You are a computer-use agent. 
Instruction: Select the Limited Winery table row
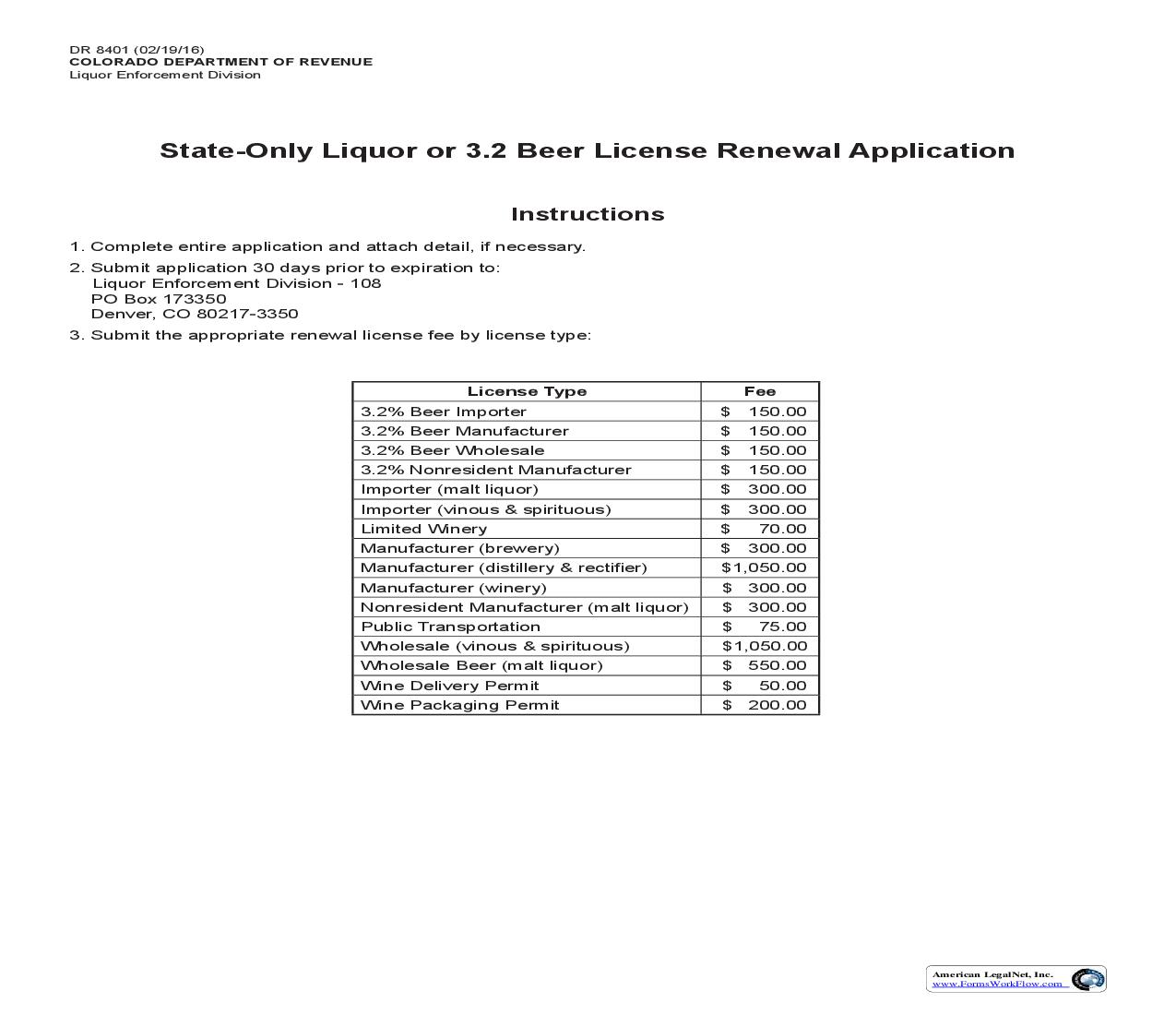pos(424,528)
